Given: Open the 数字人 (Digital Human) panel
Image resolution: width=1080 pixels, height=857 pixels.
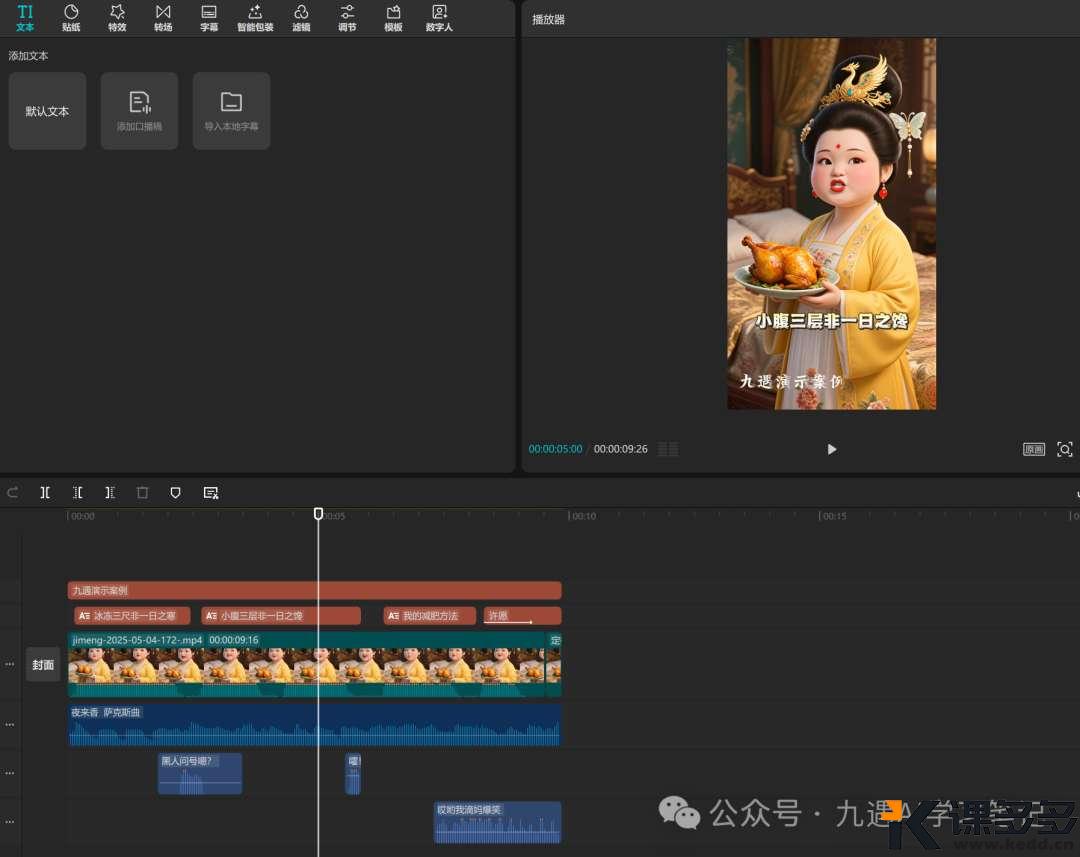Looking at the screenshot, I should pos(438,18).
